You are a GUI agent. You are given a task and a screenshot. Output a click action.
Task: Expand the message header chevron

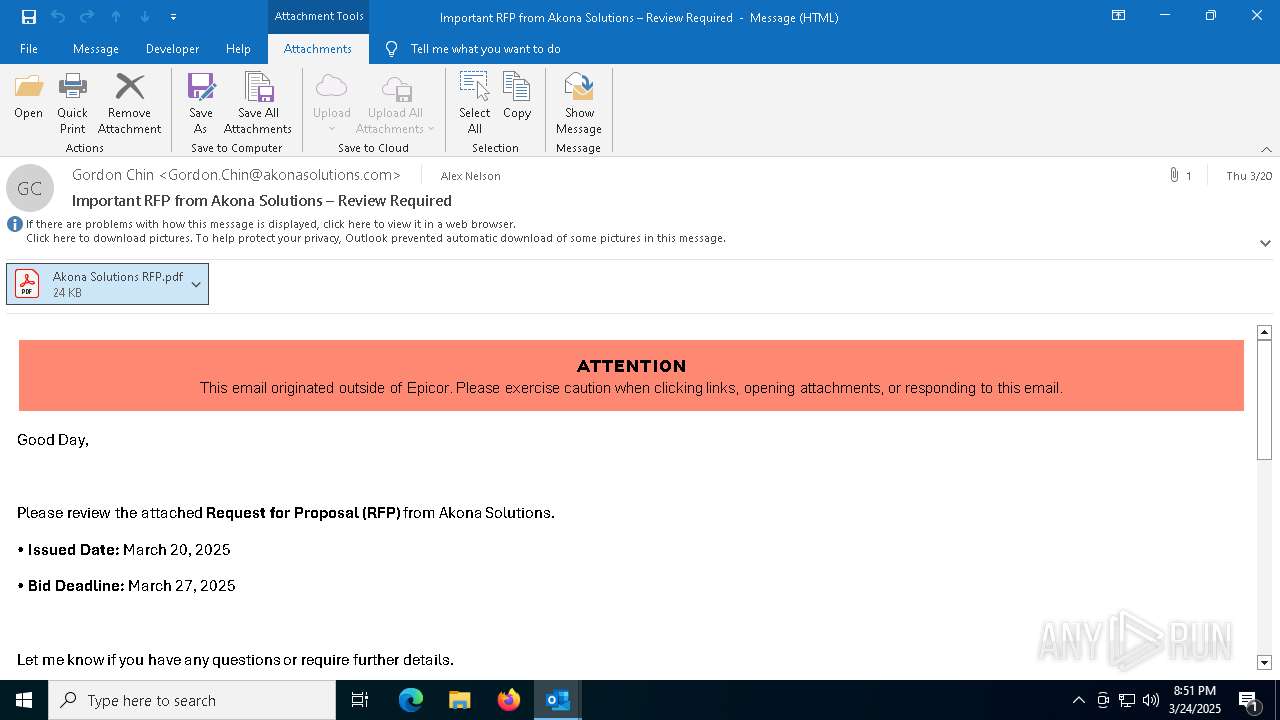(1265, 243)
